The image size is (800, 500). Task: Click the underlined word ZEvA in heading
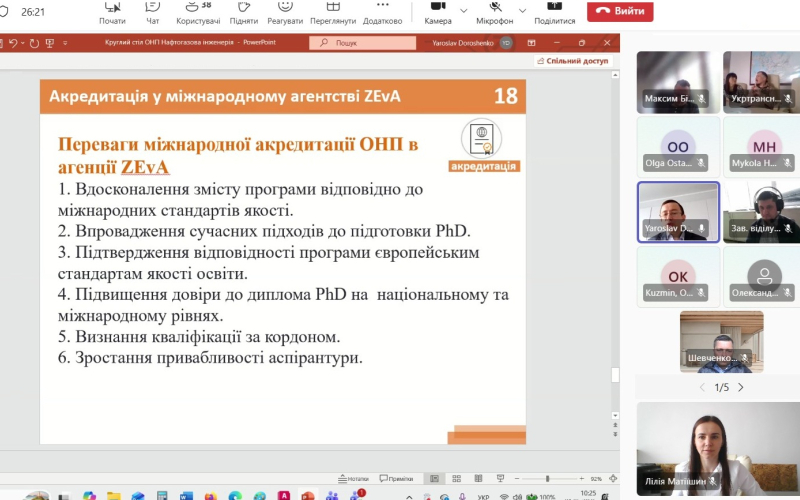click(145, 167)
